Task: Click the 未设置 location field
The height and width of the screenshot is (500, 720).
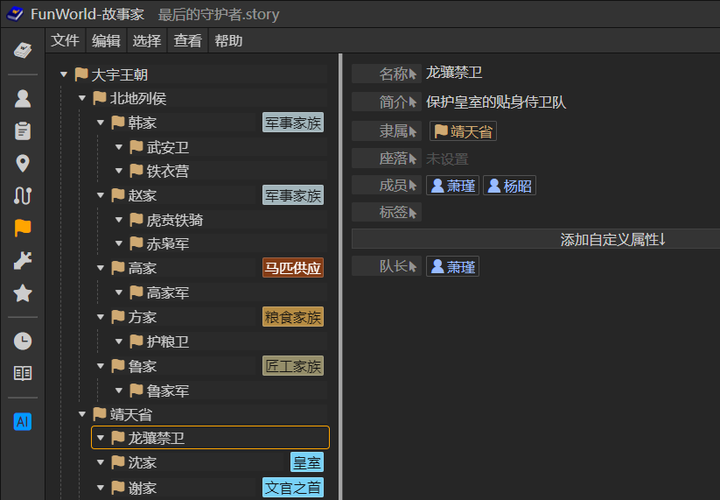Action: pyautogui.click(x=447, y=158)
